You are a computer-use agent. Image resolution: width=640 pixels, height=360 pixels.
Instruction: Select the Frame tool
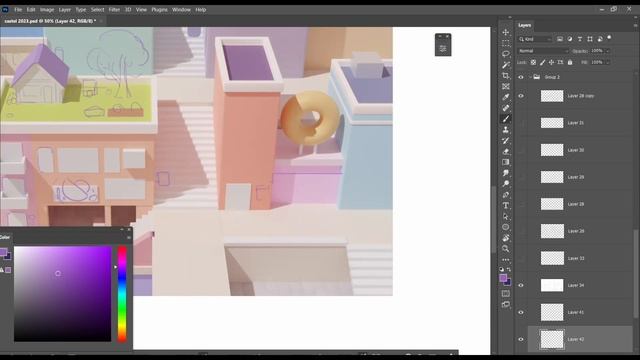[506, 87]
